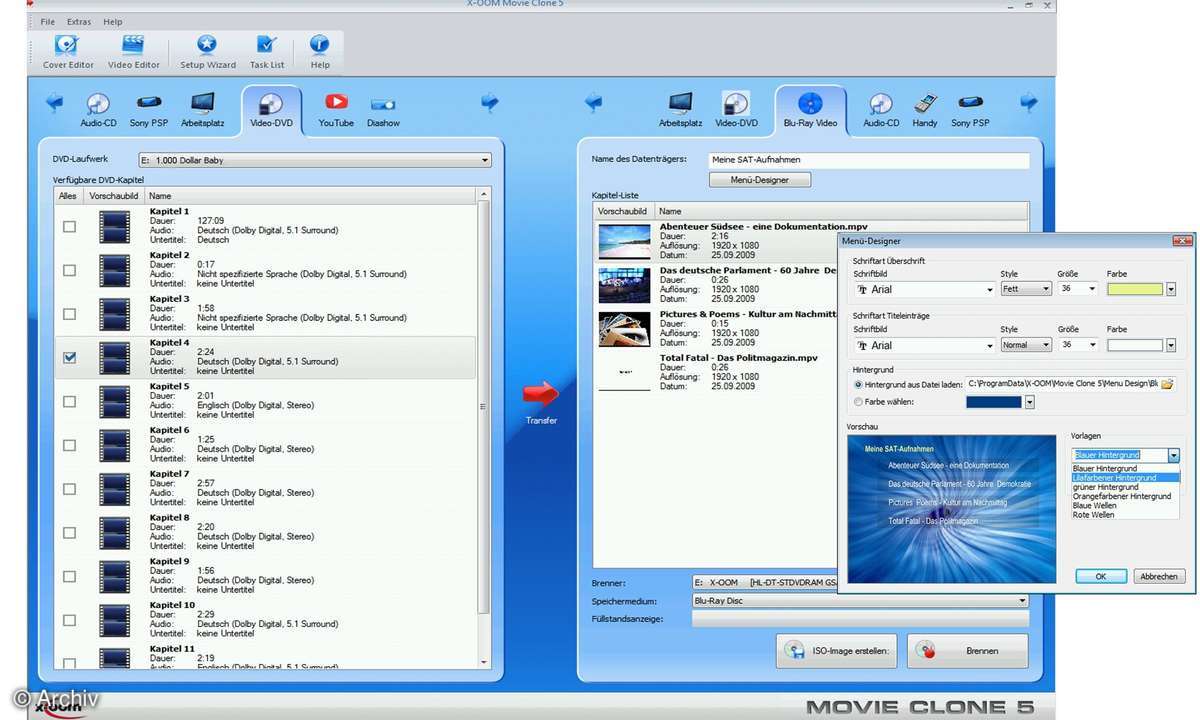Open the Help menu in menu bar
The width and height of the screenshot is (1200, 720).
113,21
